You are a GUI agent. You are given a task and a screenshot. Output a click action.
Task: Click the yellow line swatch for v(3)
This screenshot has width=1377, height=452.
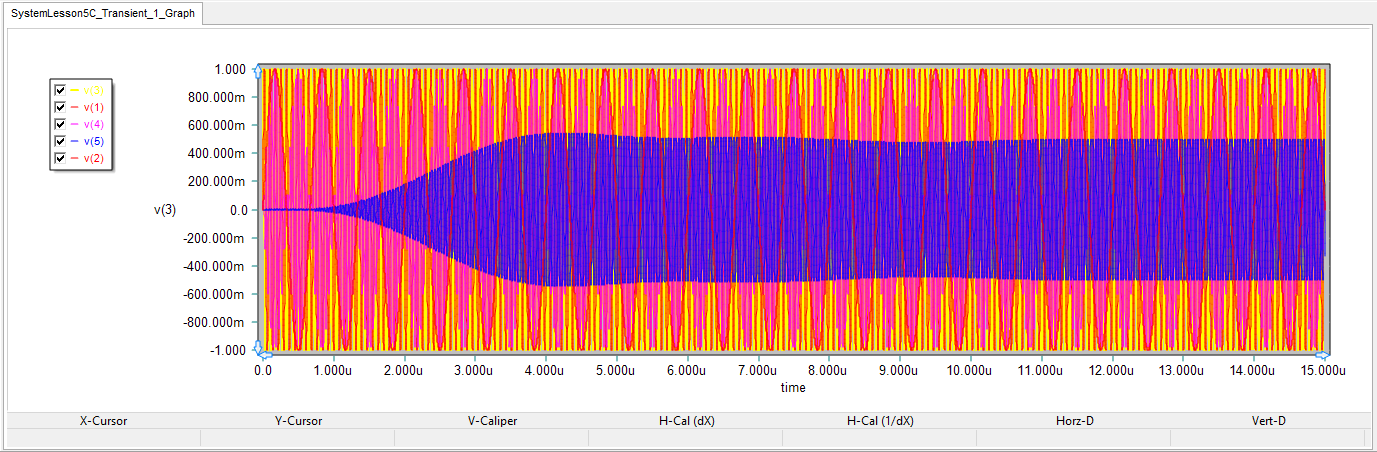tap(75, 90)
